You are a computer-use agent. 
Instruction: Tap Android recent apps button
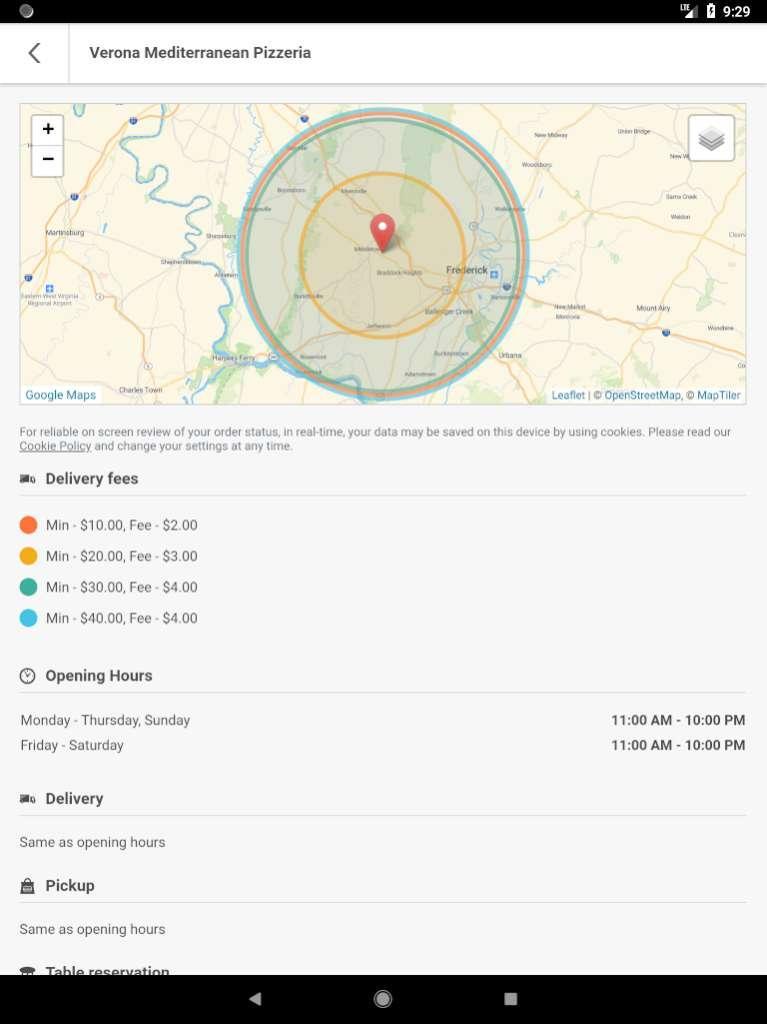click(x=511, y=999)
